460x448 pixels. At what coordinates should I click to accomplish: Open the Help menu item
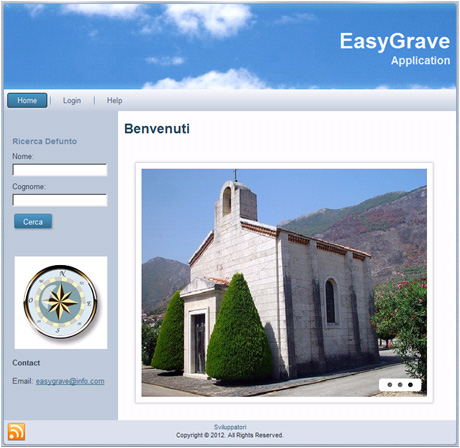114,100
